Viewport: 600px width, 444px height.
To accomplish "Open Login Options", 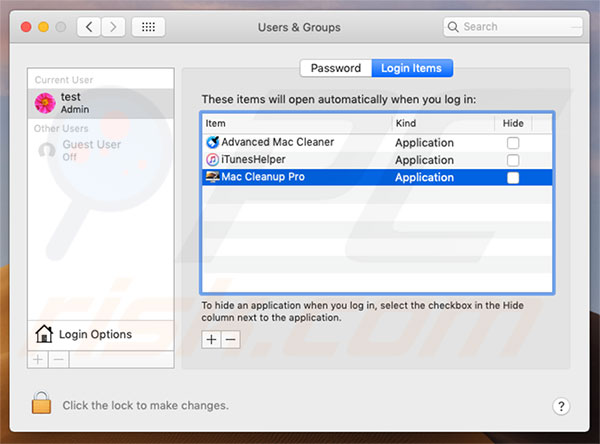I will click(101, 335).
